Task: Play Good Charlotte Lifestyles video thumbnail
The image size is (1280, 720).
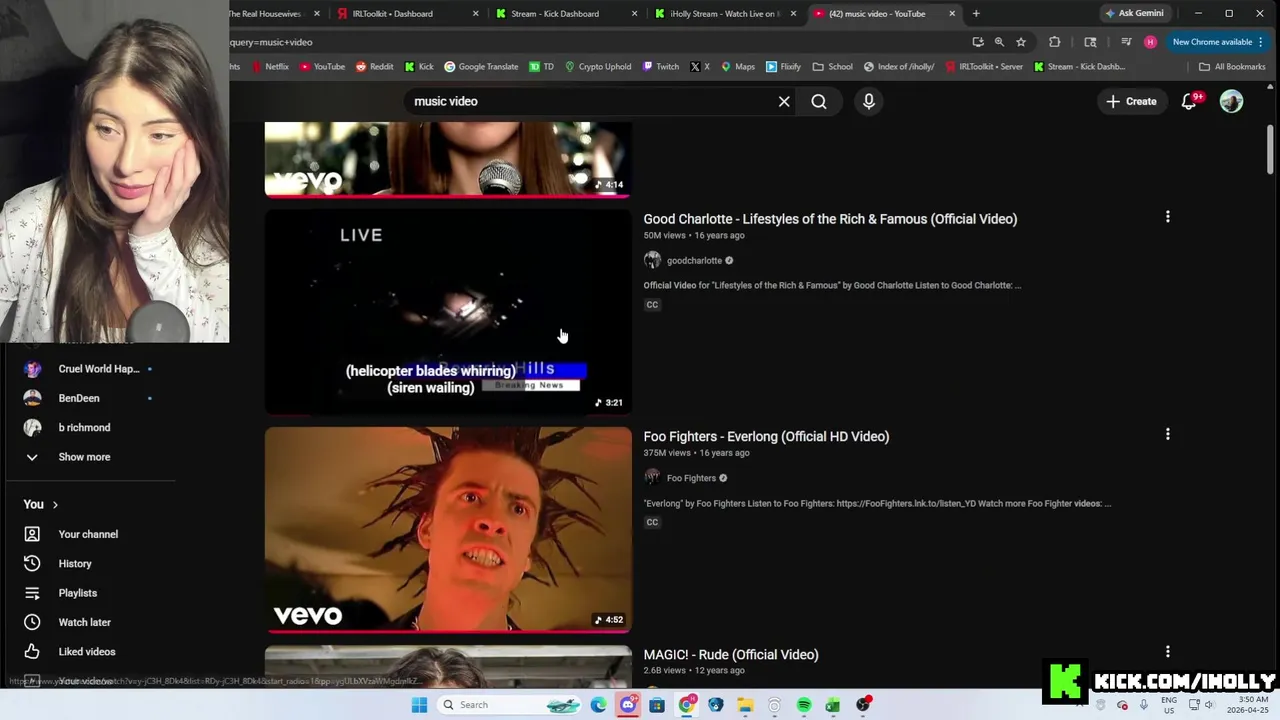Action: point(448,311)
